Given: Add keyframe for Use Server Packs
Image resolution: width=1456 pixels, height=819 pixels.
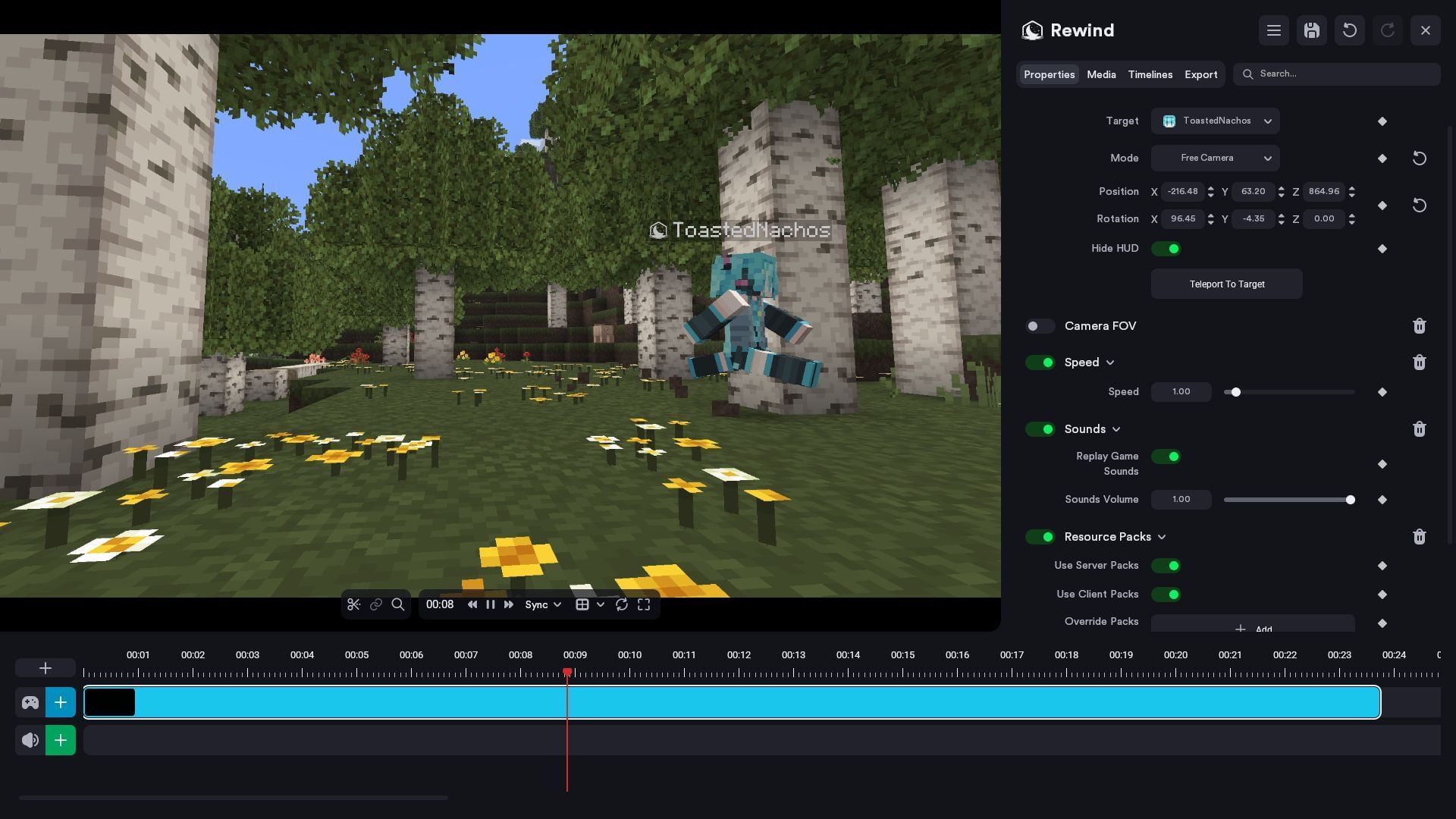Looking at the screenshot, I should 1382,566.
